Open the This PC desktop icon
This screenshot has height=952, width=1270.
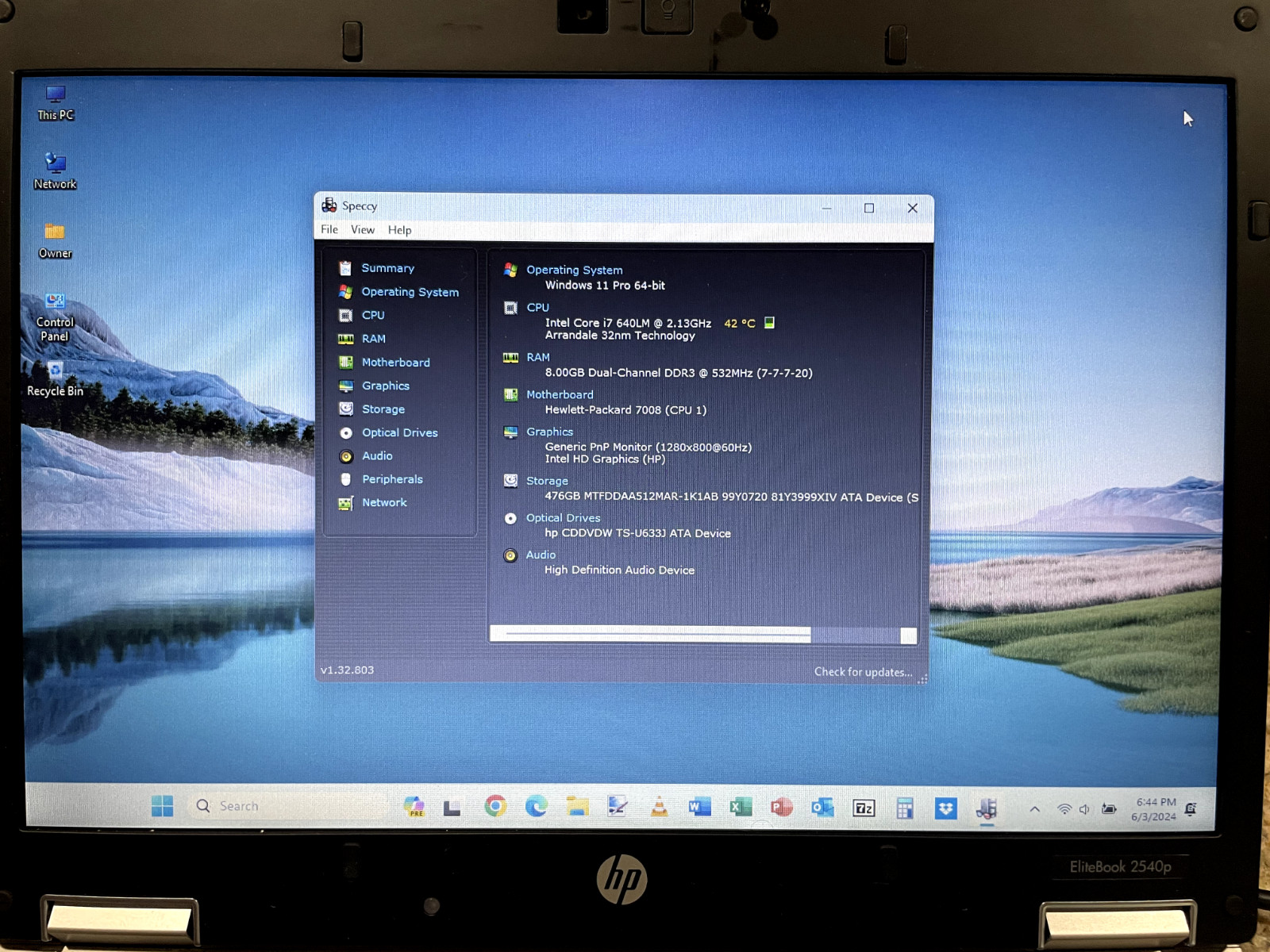click(56, 103)
